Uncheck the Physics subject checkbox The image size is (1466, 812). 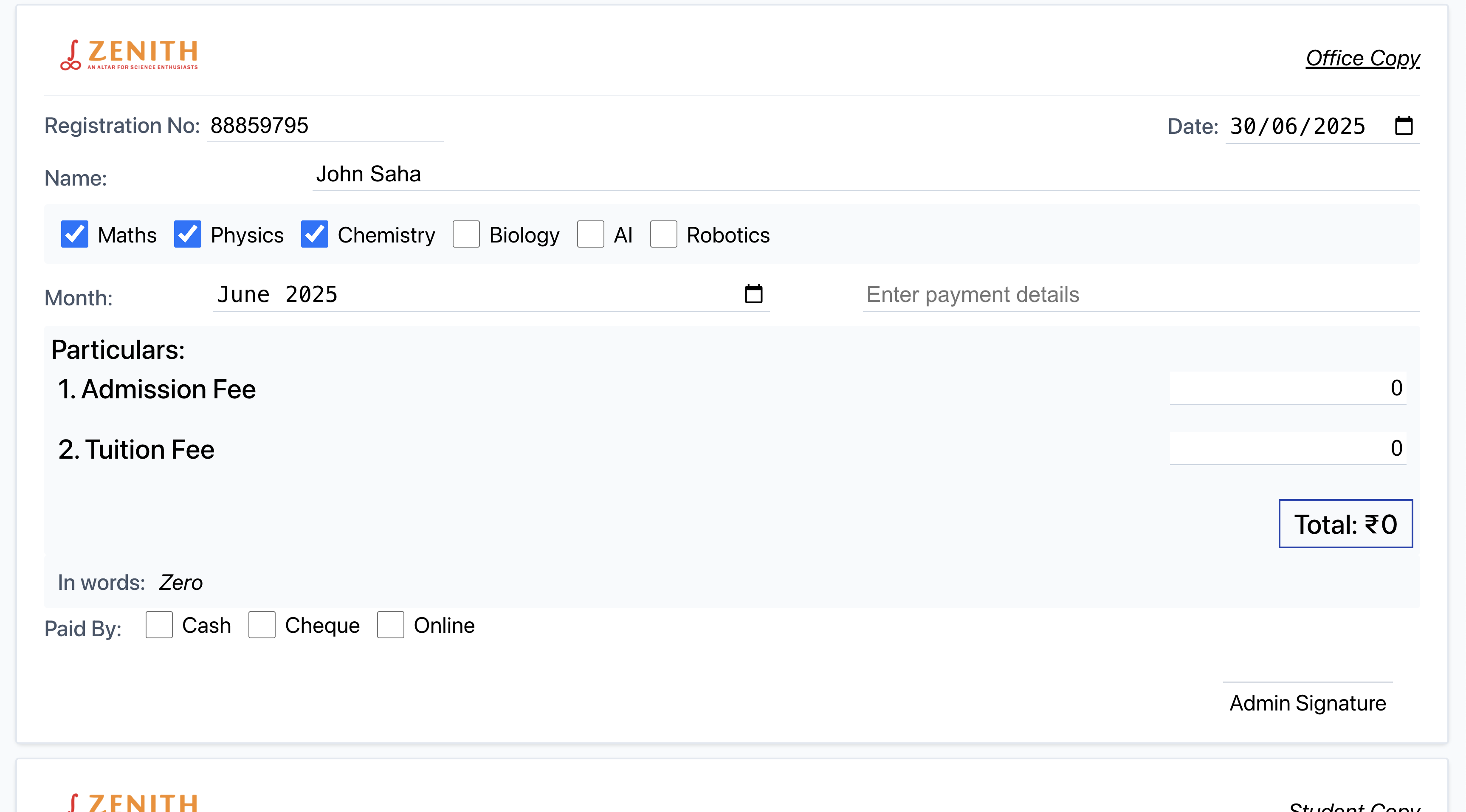point(187,234)
